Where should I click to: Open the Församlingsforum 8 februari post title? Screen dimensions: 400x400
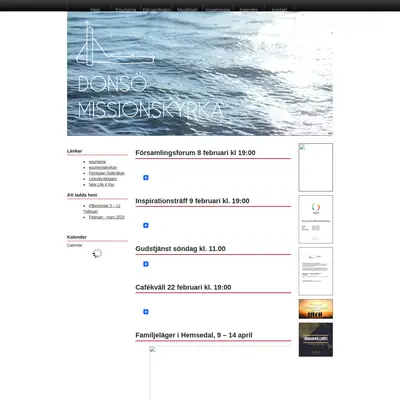tap(195, 153)
